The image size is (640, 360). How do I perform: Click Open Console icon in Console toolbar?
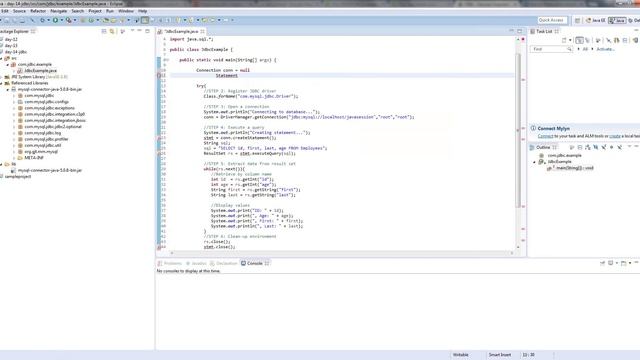coord(623,263)
